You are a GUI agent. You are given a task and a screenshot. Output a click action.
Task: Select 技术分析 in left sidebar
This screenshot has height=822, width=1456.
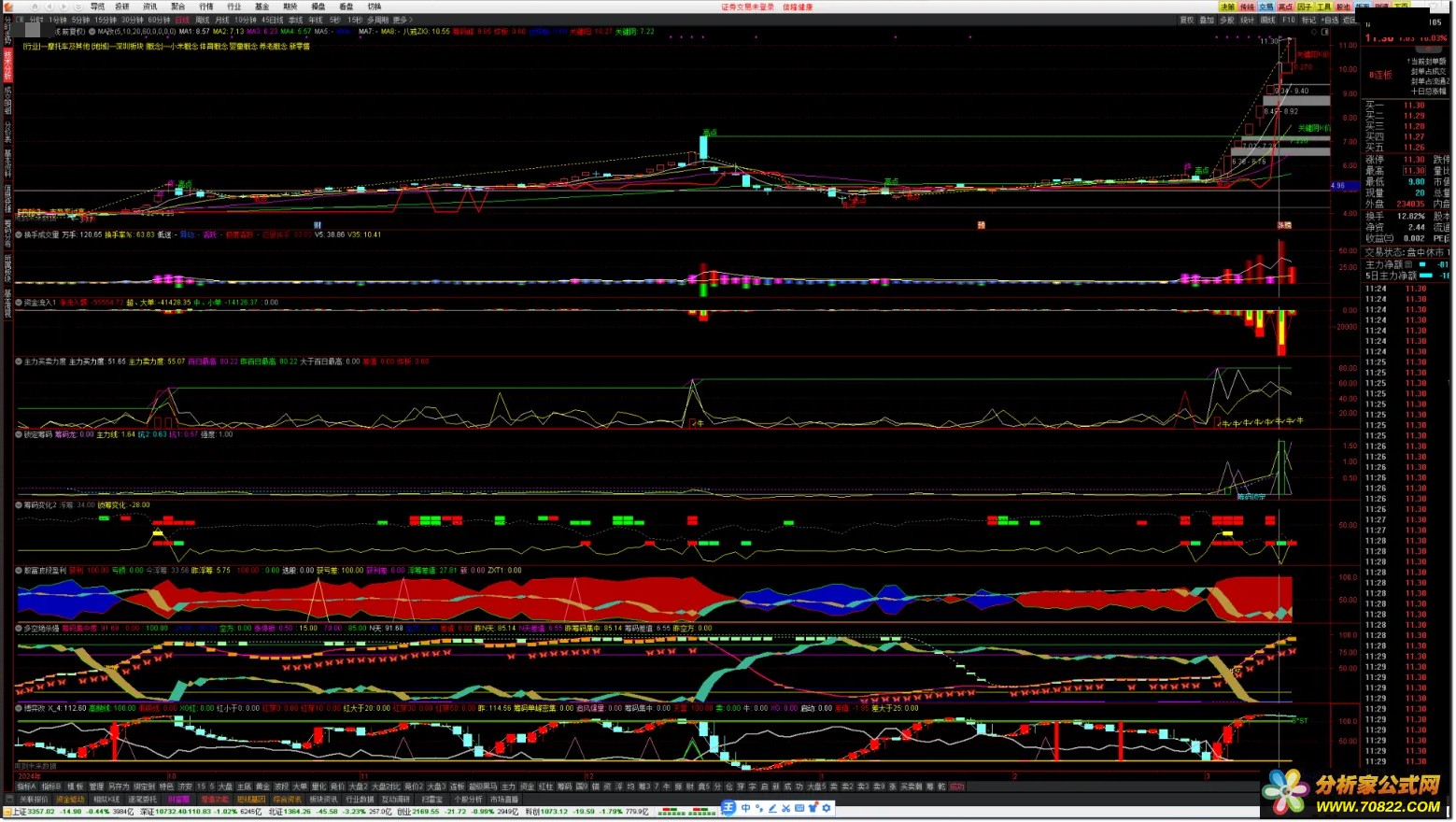click(7, 66)
